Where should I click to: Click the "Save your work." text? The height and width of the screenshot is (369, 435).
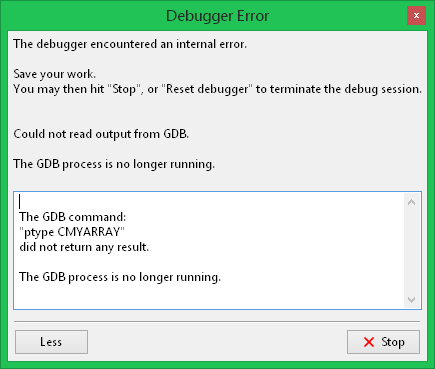[55, 74]
